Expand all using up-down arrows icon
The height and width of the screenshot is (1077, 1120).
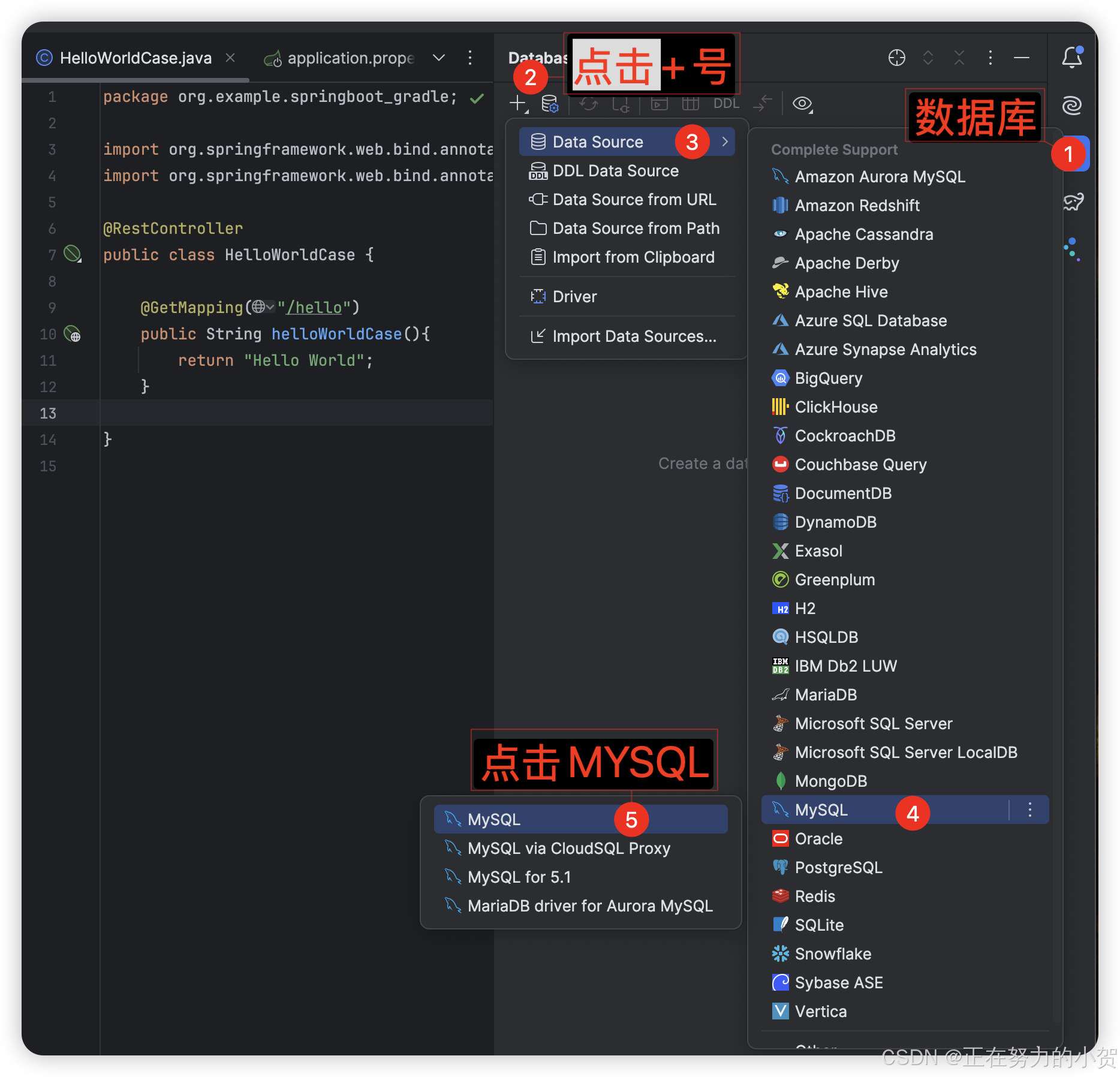928,58
